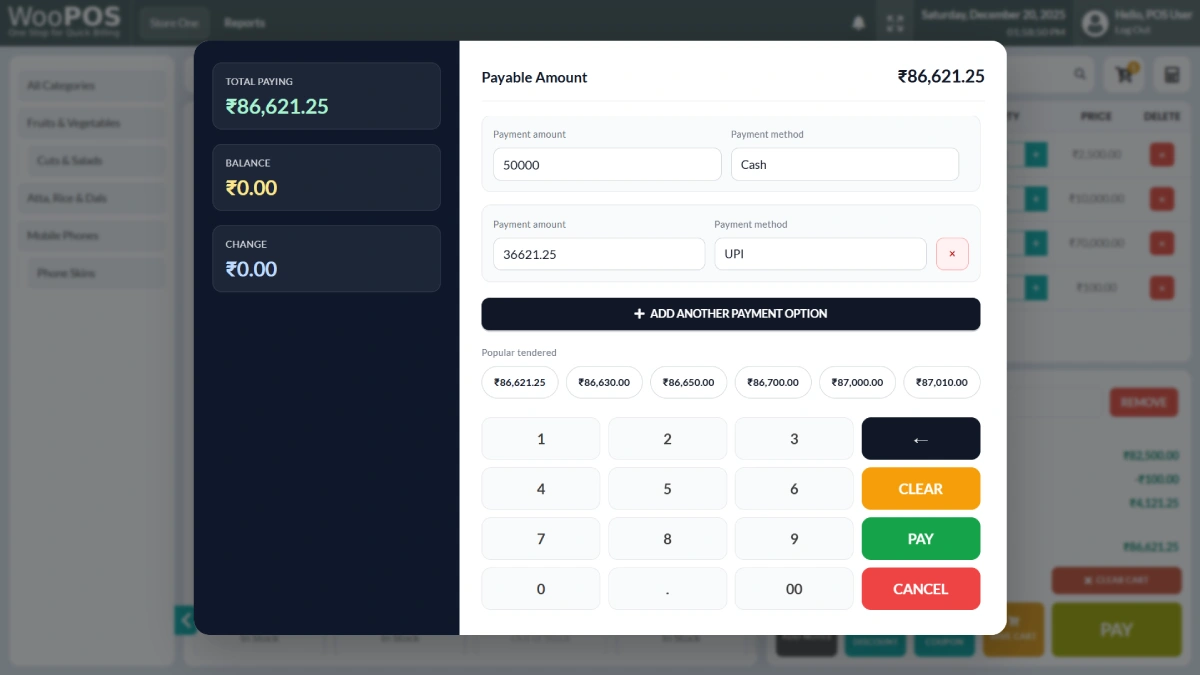Click the search magnifier icon
The height and width of the screenshot is (675, 1200).
1080,75
